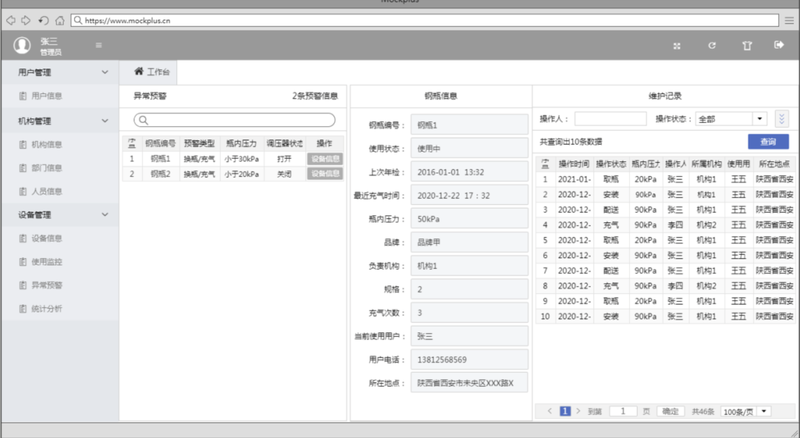Click 设备信息 button for 钢瓶1 row
800x438 pixels.
click(324, 159)
